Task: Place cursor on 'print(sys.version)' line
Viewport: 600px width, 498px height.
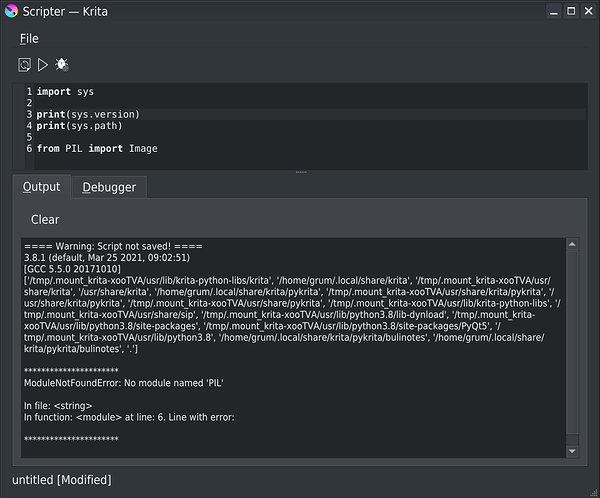Action: (x=88, y=114)
